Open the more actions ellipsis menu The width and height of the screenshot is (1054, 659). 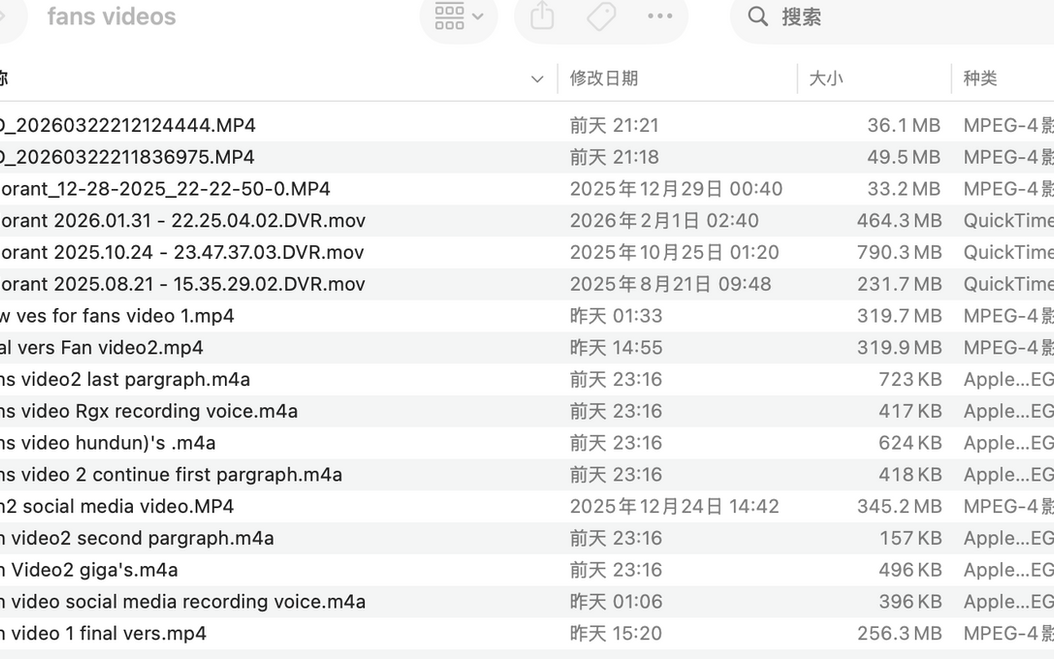pyautogui.click(x=660, y=16)
